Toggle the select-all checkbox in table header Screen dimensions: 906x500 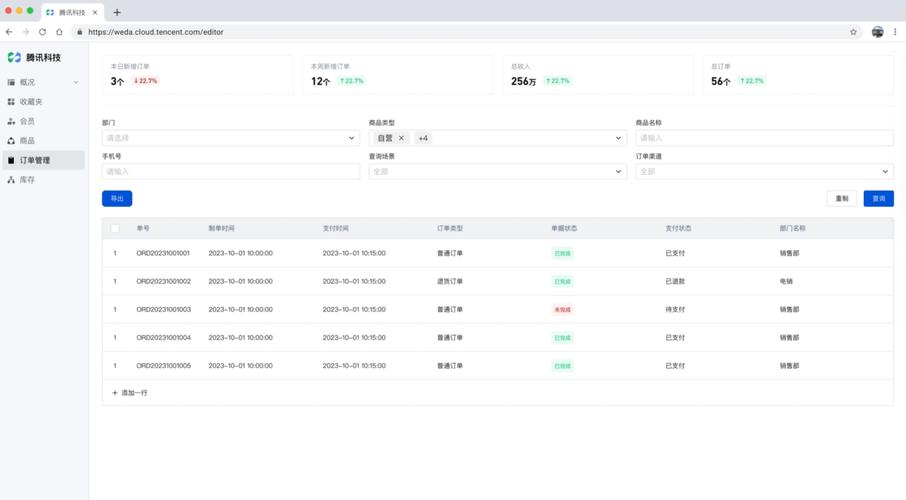pyautogui.click(x=115, y=228)
